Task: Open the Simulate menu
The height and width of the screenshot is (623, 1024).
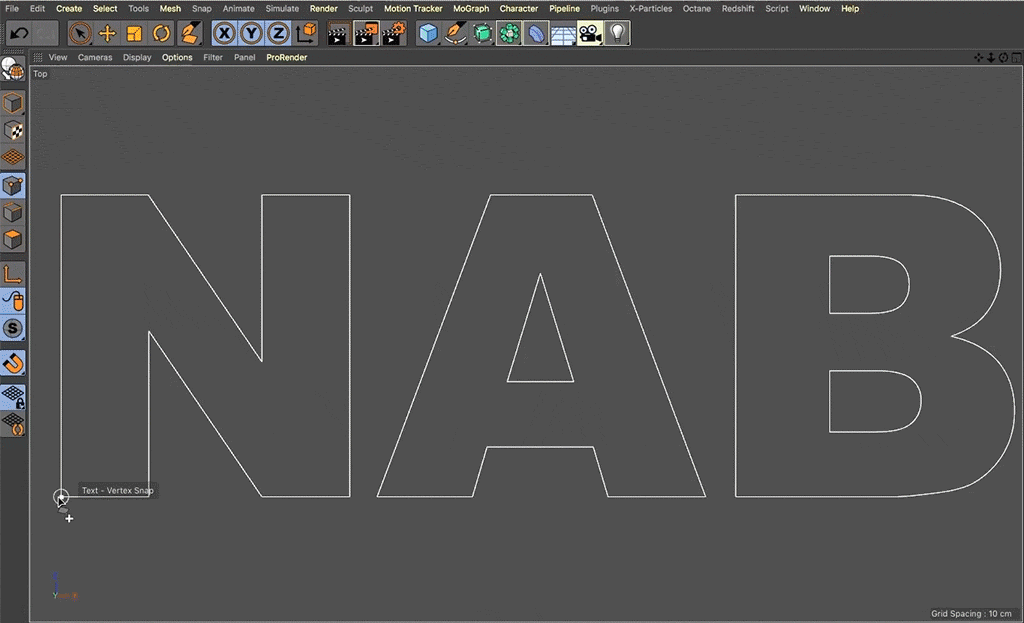Action: [x=282, y=8]
